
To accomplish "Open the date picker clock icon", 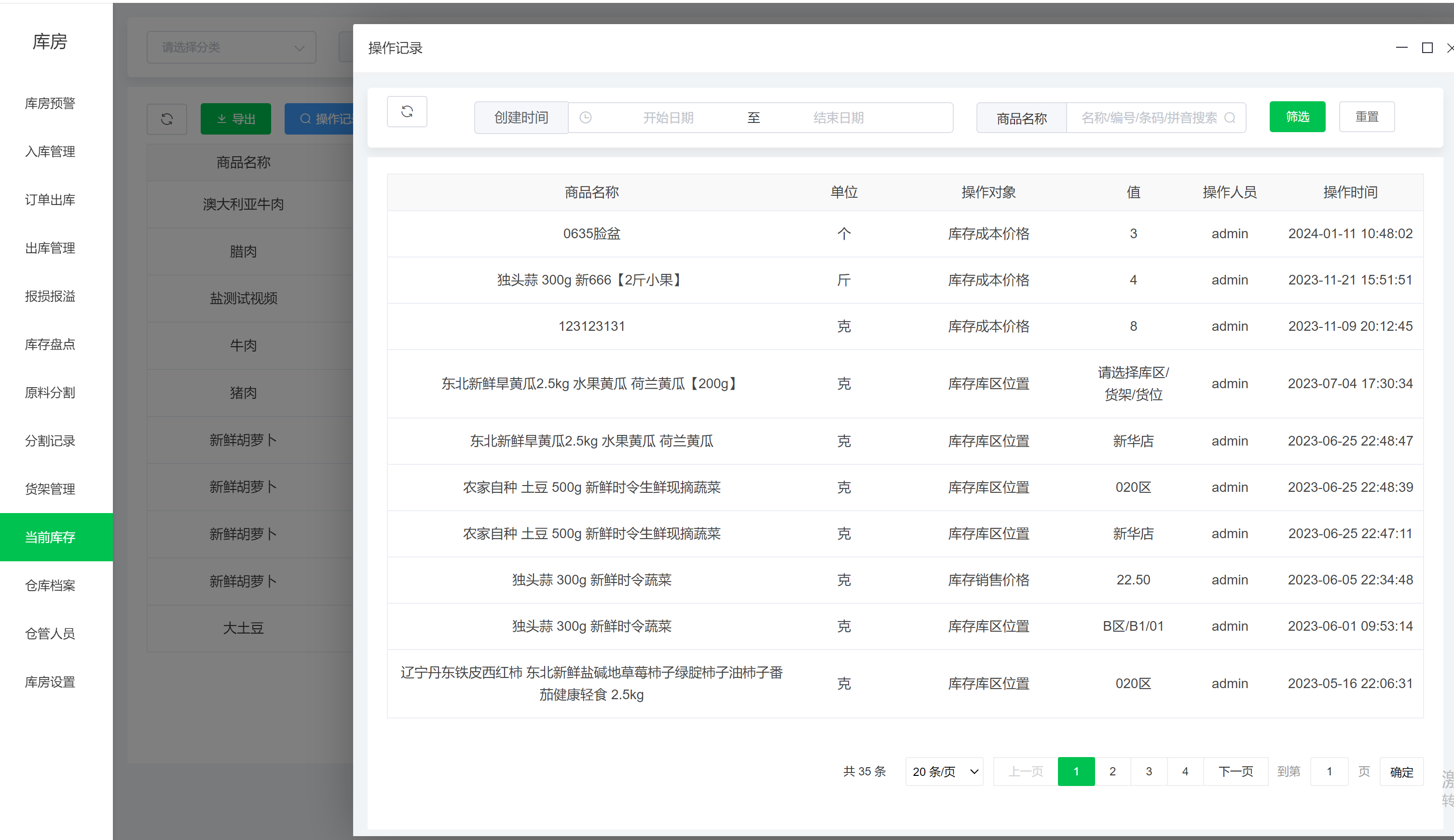I will (586, 117).
